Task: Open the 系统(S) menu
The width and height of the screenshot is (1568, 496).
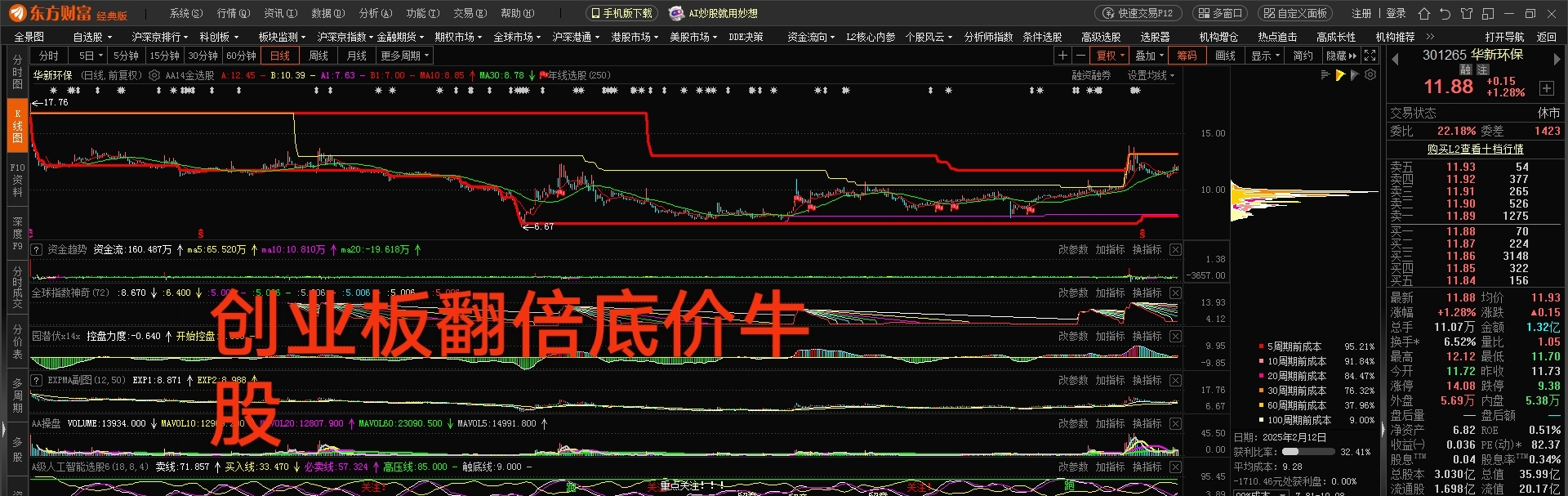Action: pyautogui.click(x=186, y=13)
